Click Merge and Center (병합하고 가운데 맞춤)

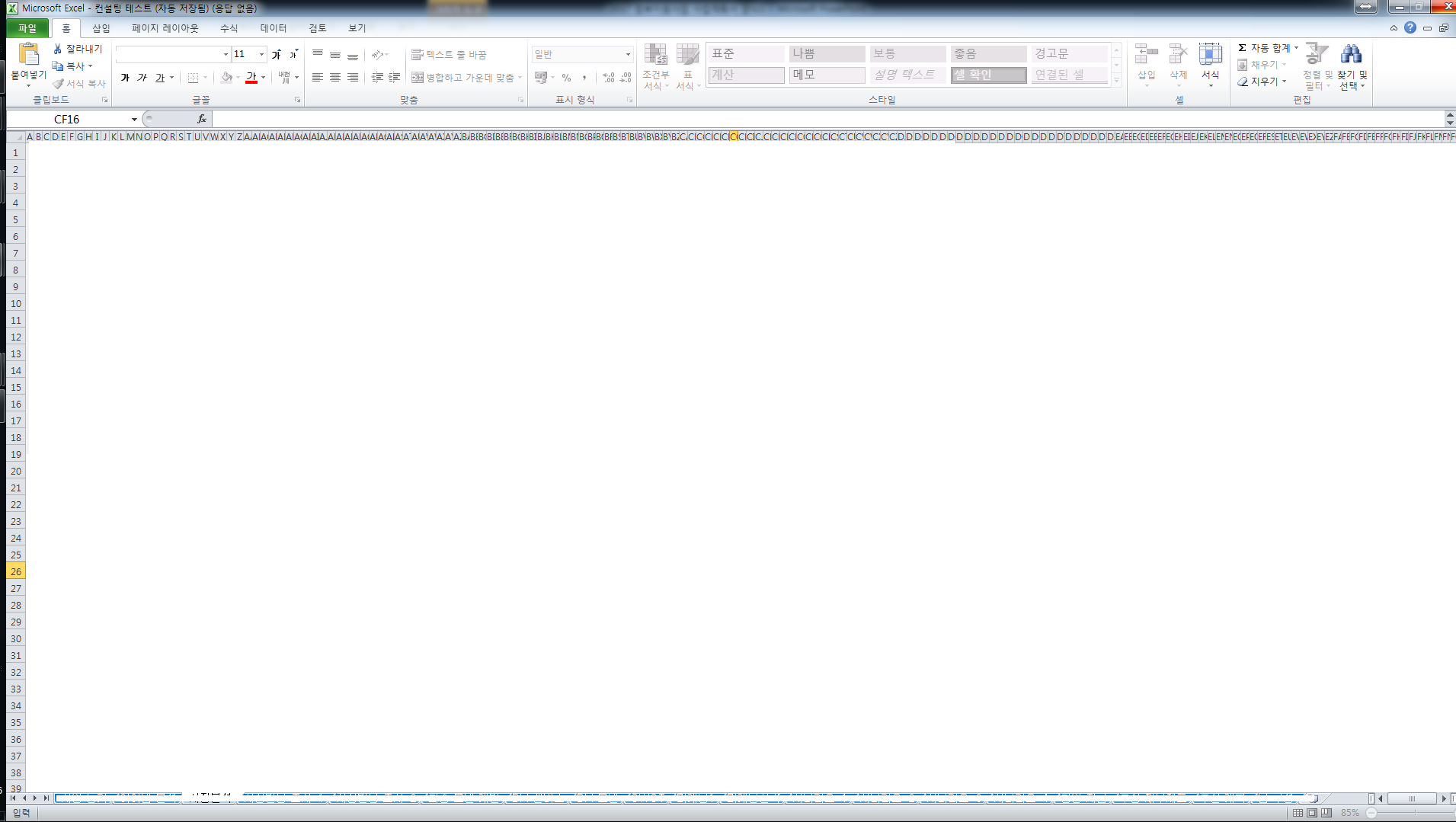463,78
